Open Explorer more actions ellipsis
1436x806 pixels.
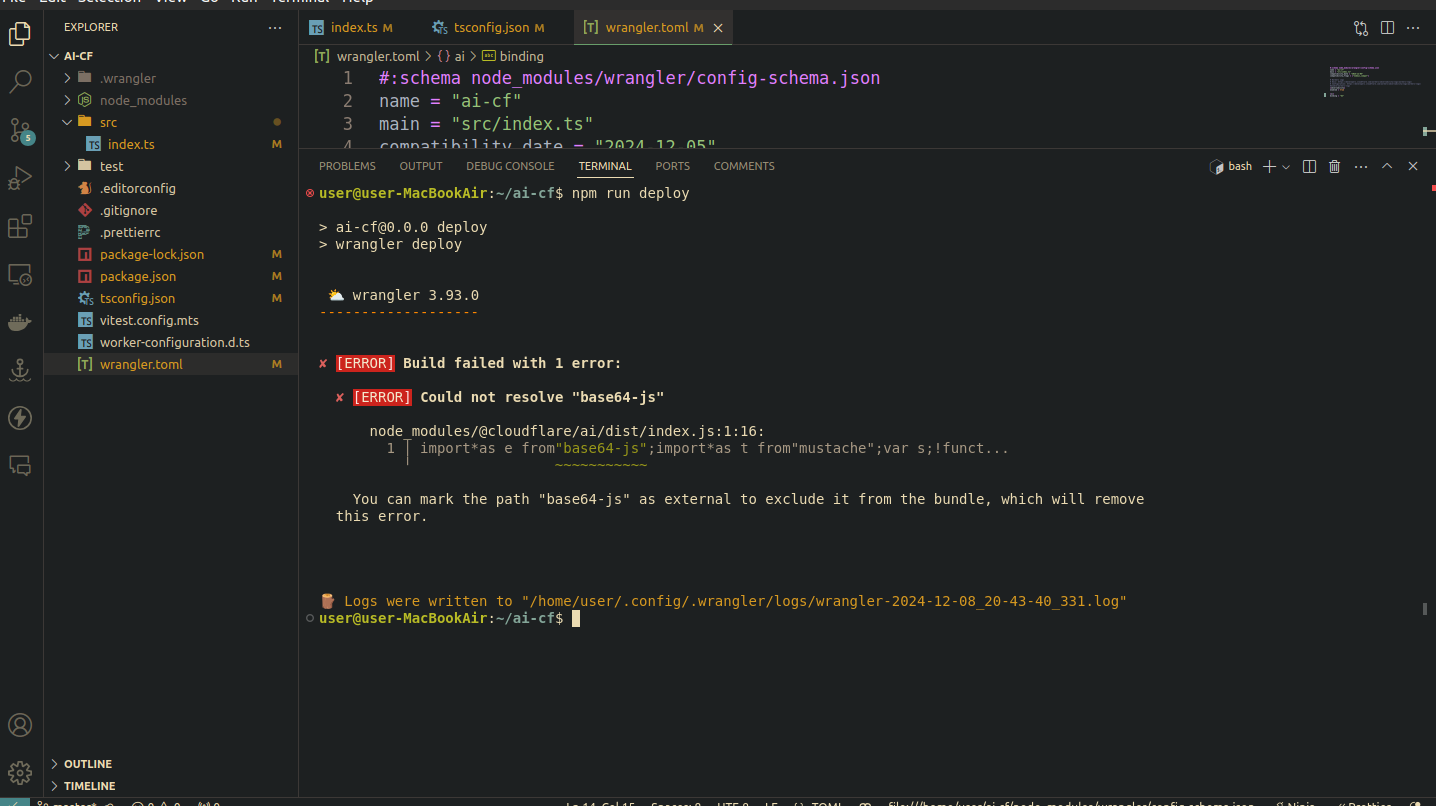(x=273, y=27)
